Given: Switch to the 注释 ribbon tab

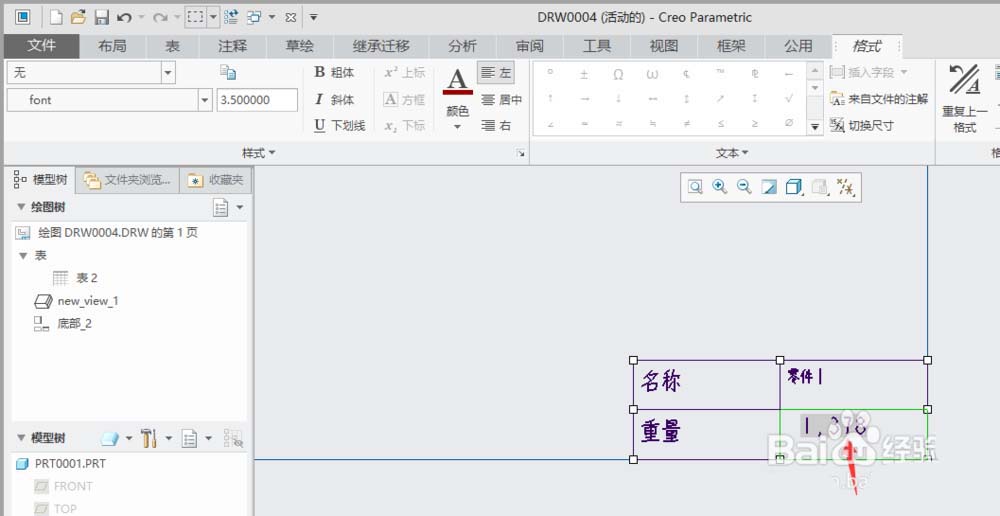Looking at the screenshot, I should pyautogui.click(x=232, y=46).
